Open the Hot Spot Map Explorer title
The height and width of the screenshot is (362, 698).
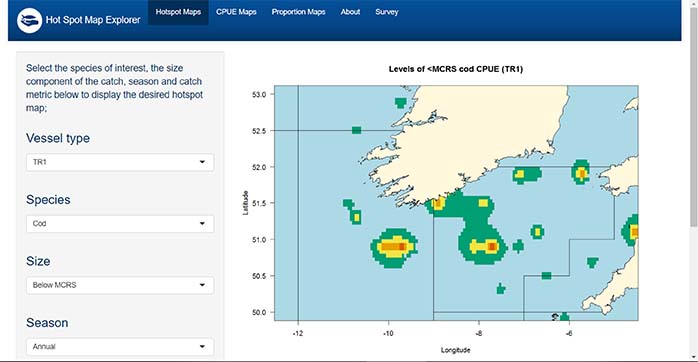click(x=93, y=20)
